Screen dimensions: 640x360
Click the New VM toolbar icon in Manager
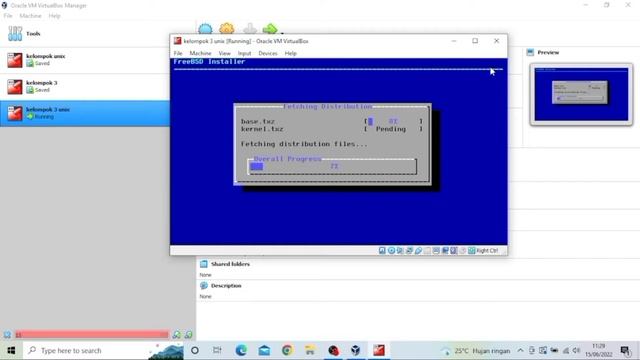point(205,29)
